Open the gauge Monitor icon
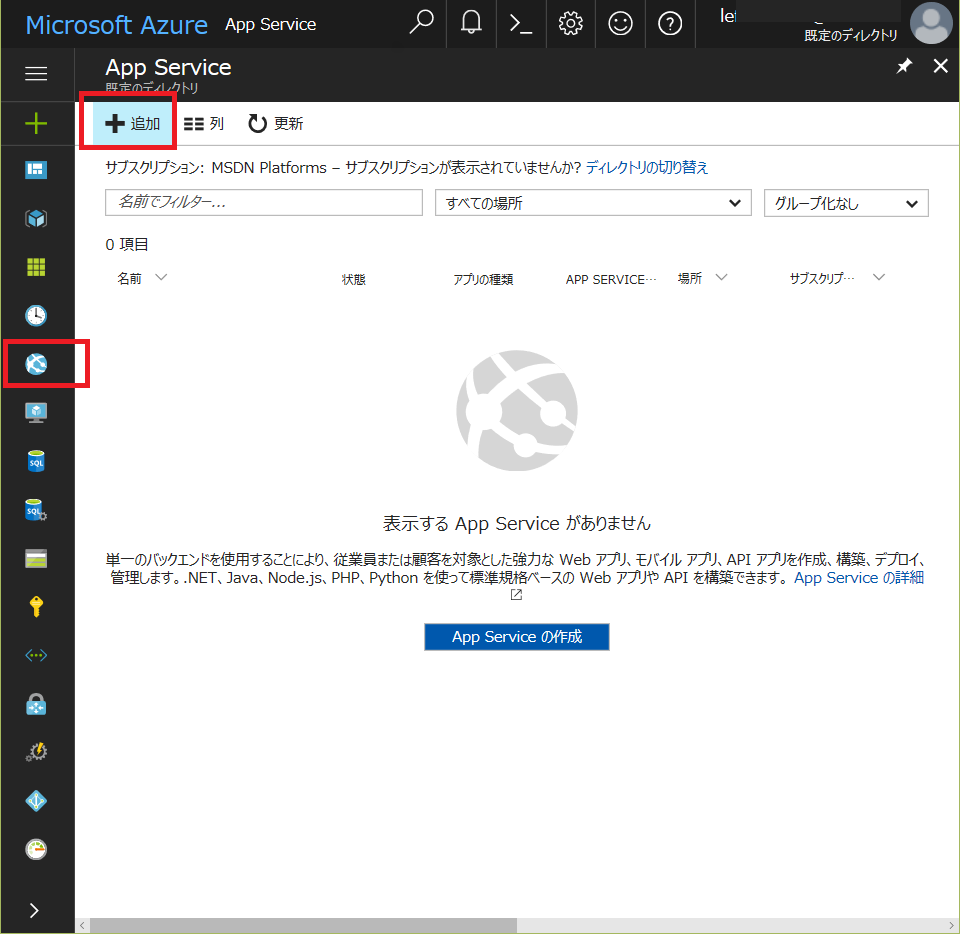Screen dimensions: 960x934 pos(36,849)
